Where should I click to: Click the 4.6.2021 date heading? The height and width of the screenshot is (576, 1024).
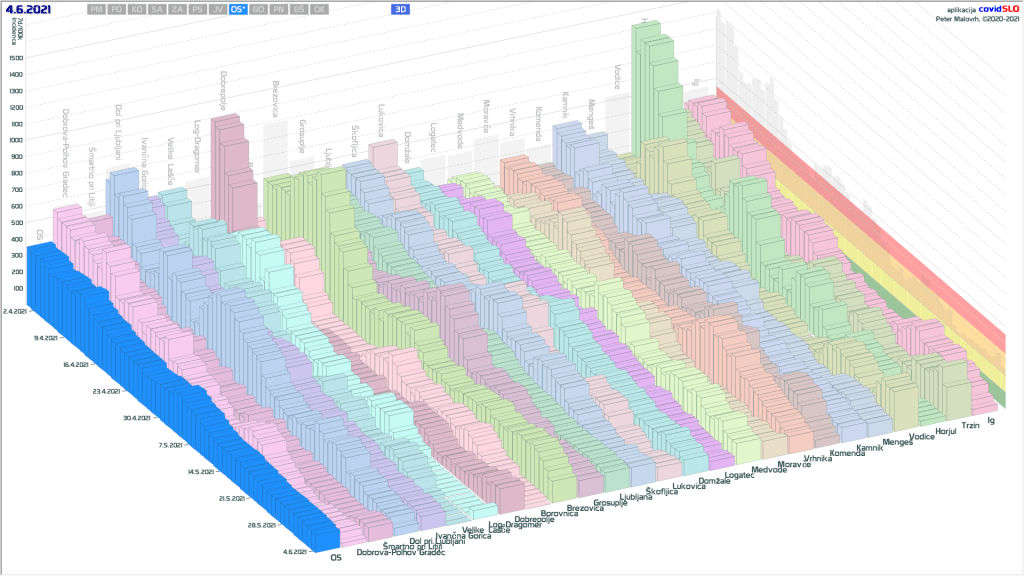pos(27,9)
